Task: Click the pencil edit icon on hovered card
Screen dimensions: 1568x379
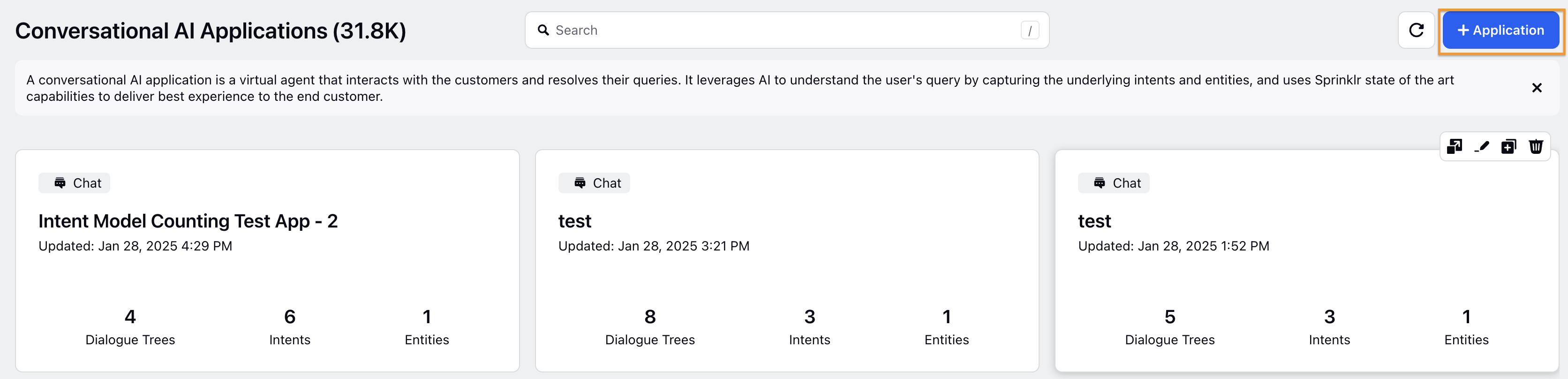Action: [1482, 147]
